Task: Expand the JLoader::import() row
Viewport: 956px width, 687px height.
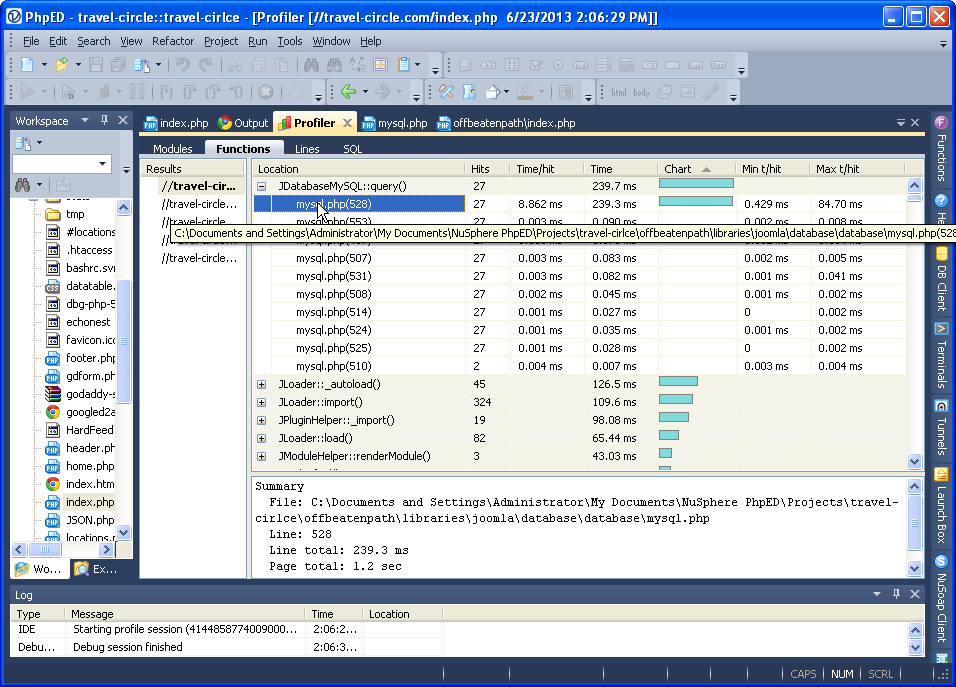Action: [261, 402]
